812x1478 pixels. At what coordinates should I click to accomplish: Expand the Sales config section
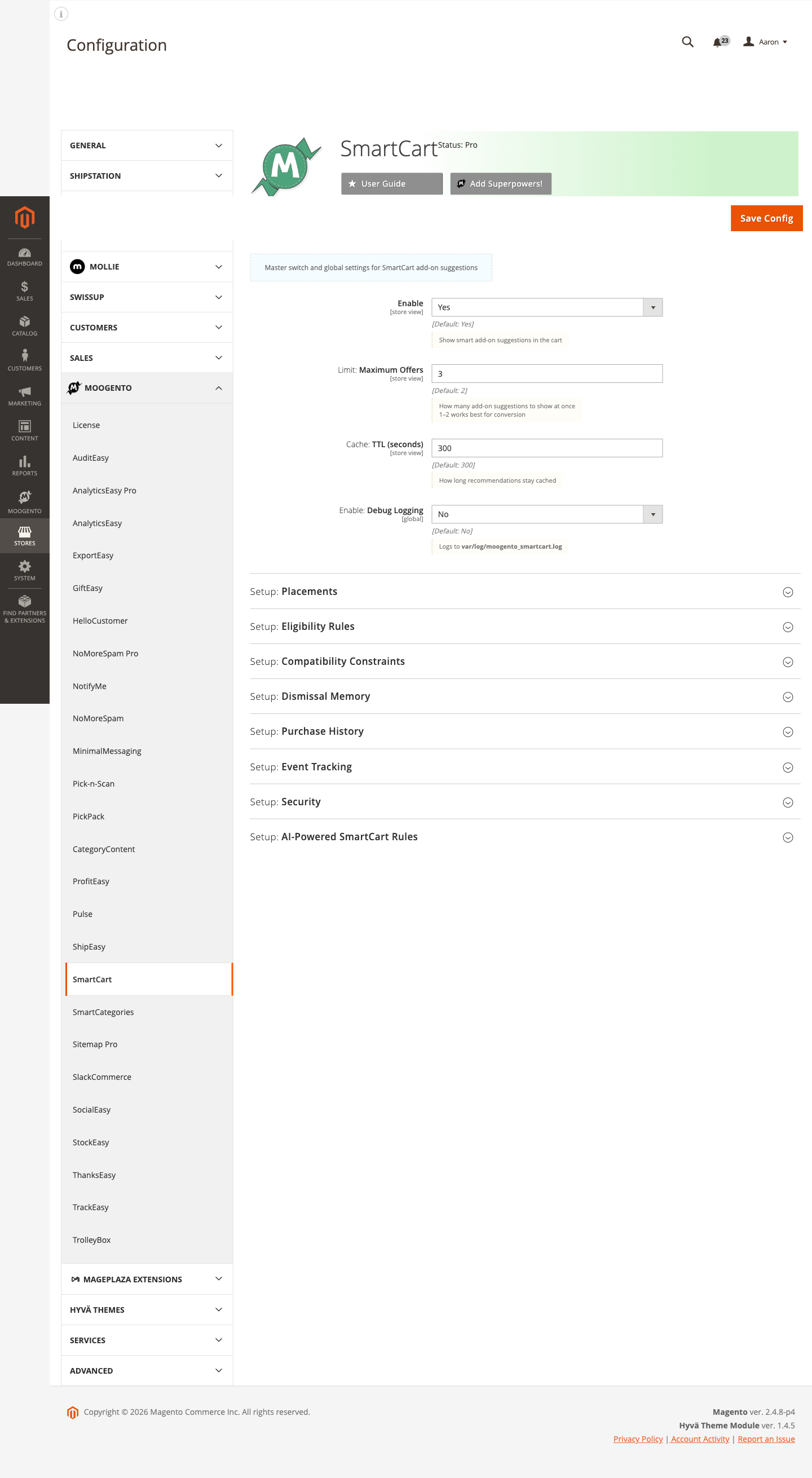(147, 358)
